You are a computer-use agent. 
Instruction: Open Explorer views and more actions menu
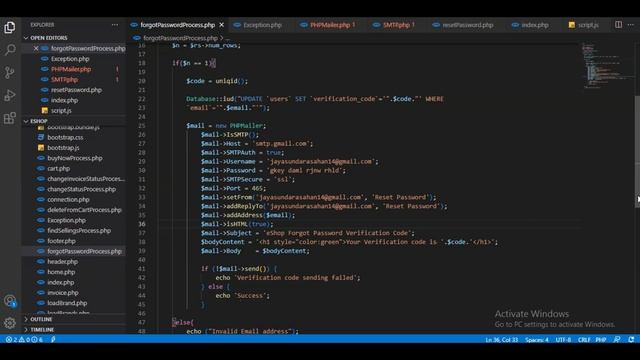115,25
